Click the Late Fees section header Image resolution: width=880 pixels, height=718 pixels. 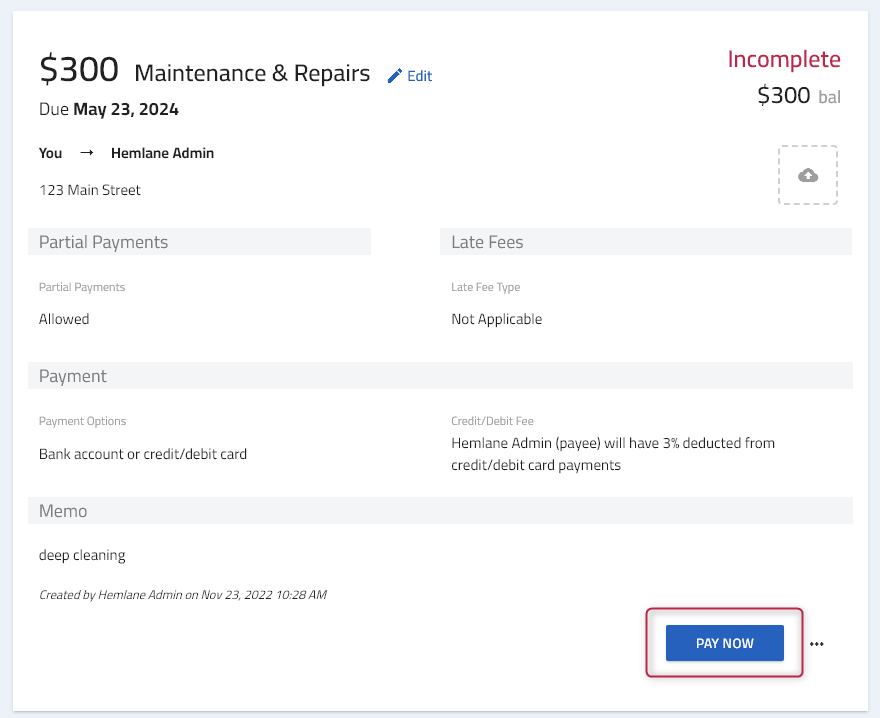(x=646, y=242)
